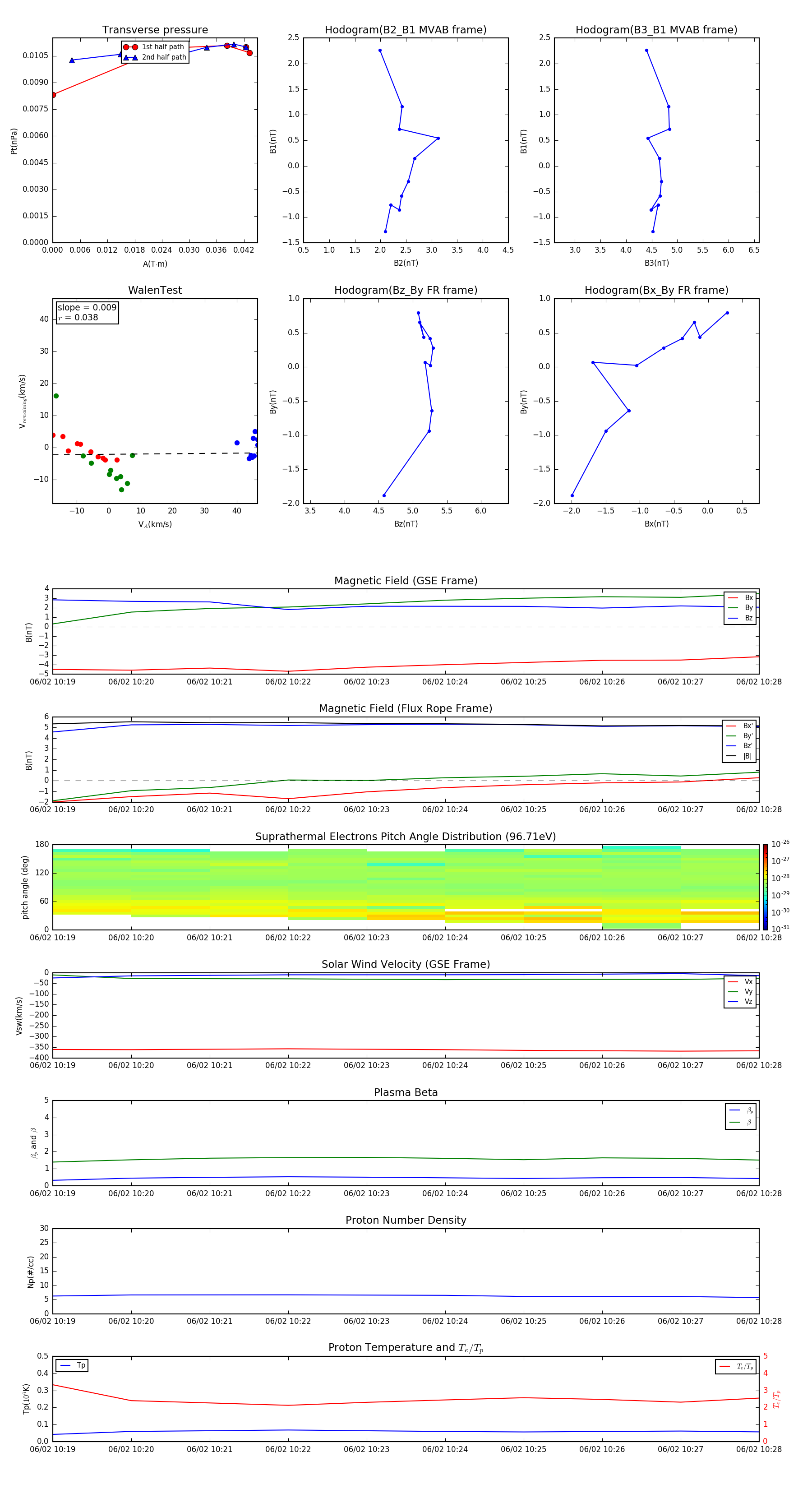Click the 'Magnetic Field (GSE Frame)' title

[x=406, y=581]
